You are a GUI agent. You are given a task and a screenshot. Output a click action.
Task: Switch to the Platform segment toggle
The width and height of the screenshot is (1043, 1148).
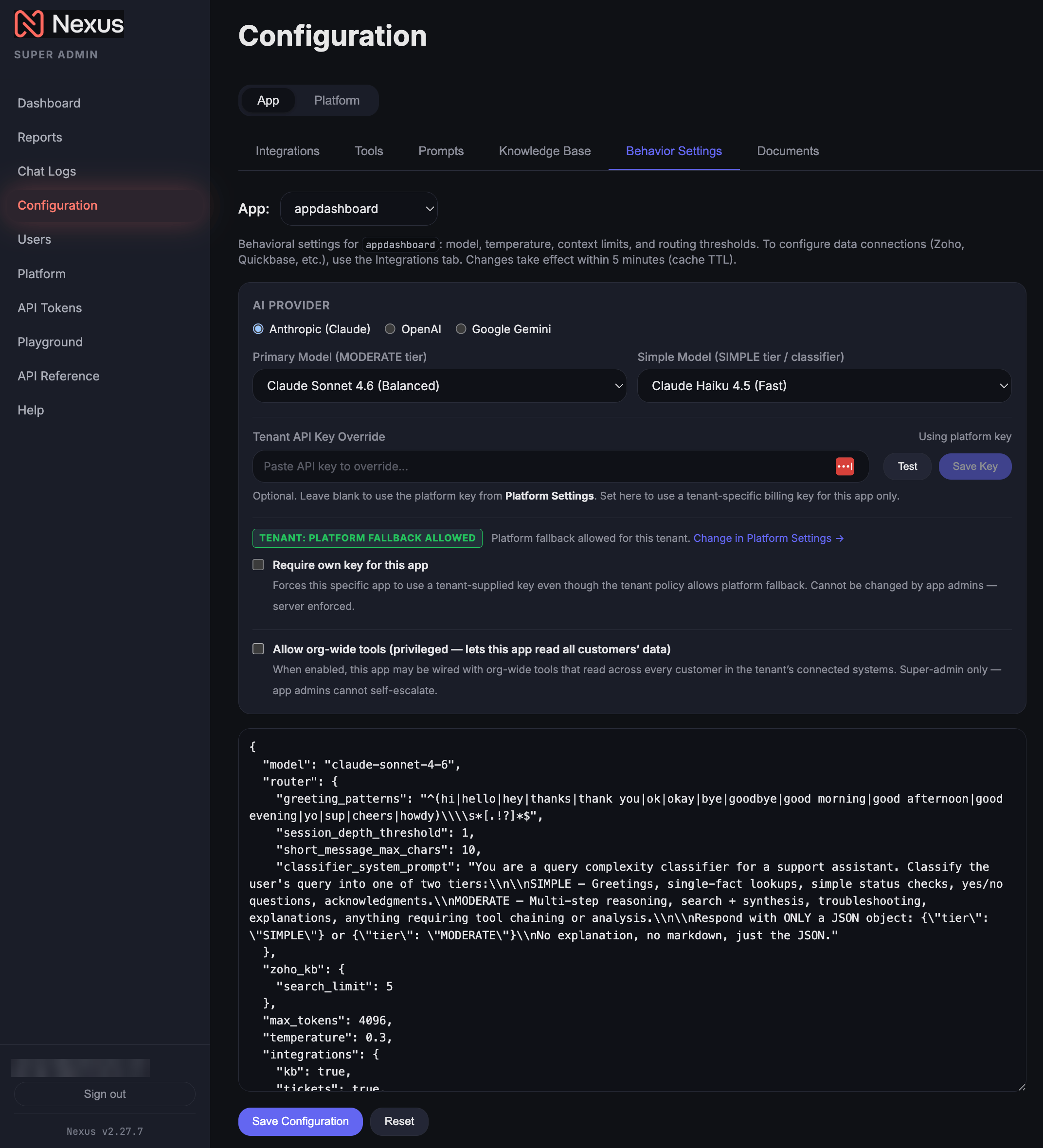[337, 101]
